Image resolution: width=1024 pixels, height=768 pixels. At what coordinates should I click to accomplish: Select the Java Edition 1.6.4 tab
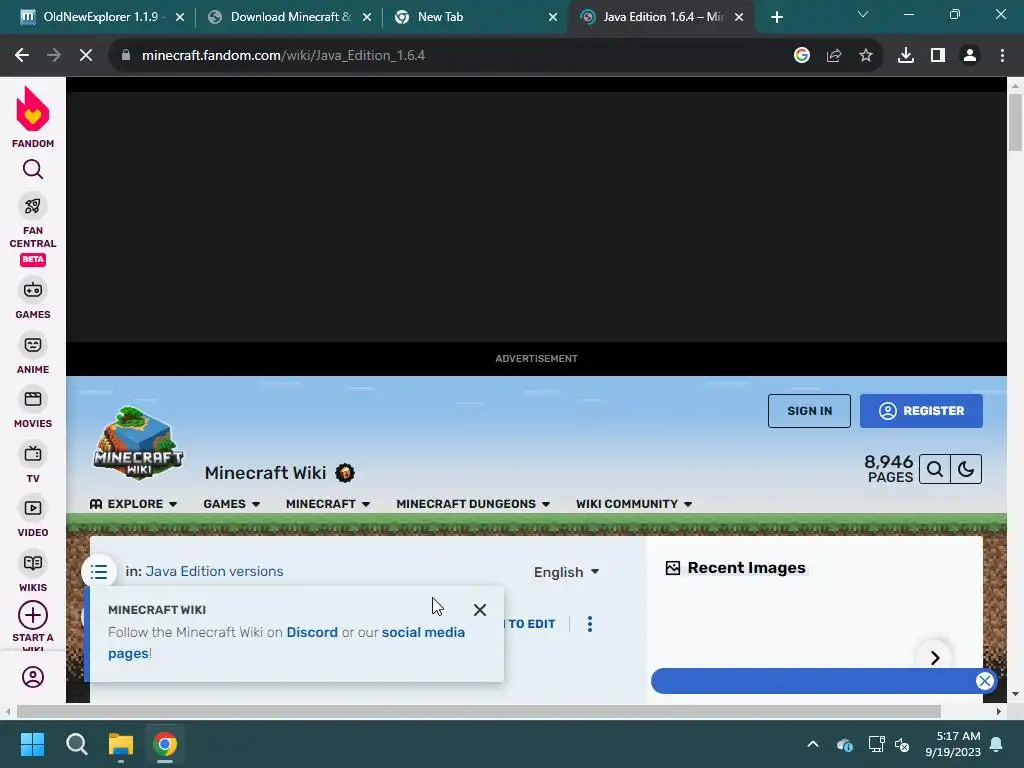662,17
